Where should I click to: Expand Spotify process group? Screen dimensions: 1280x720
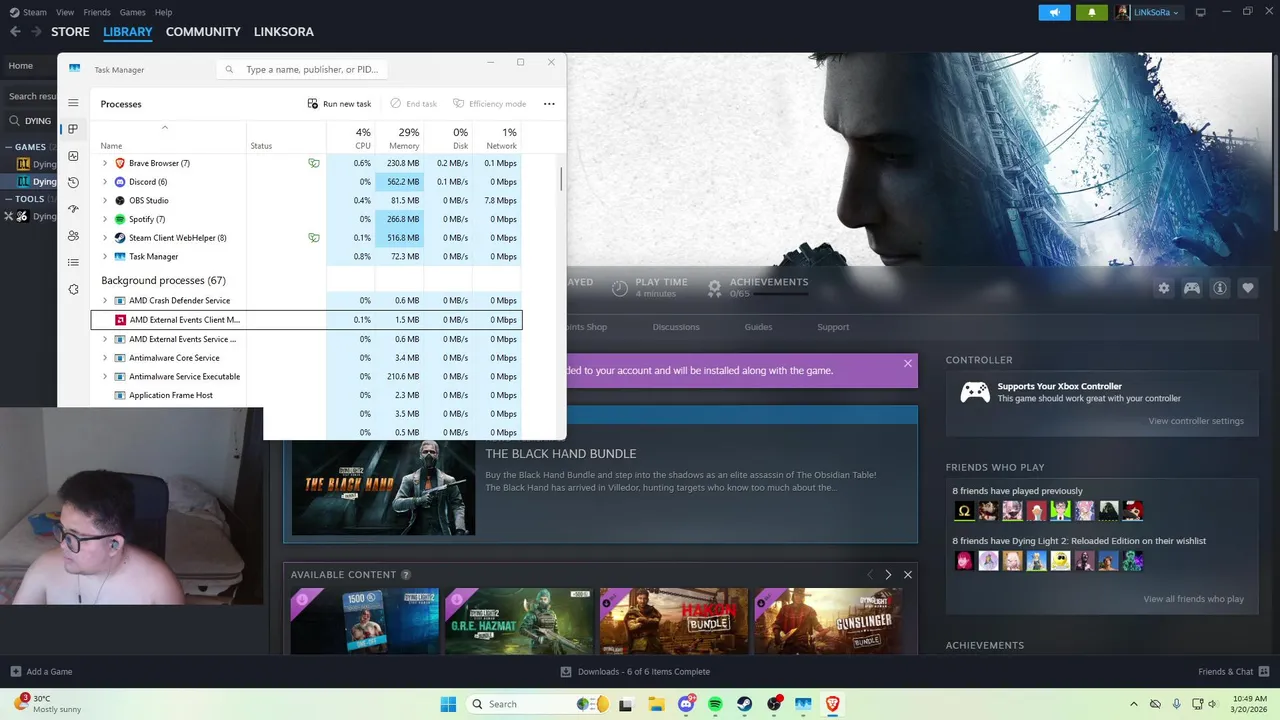[x=105, y=219]
